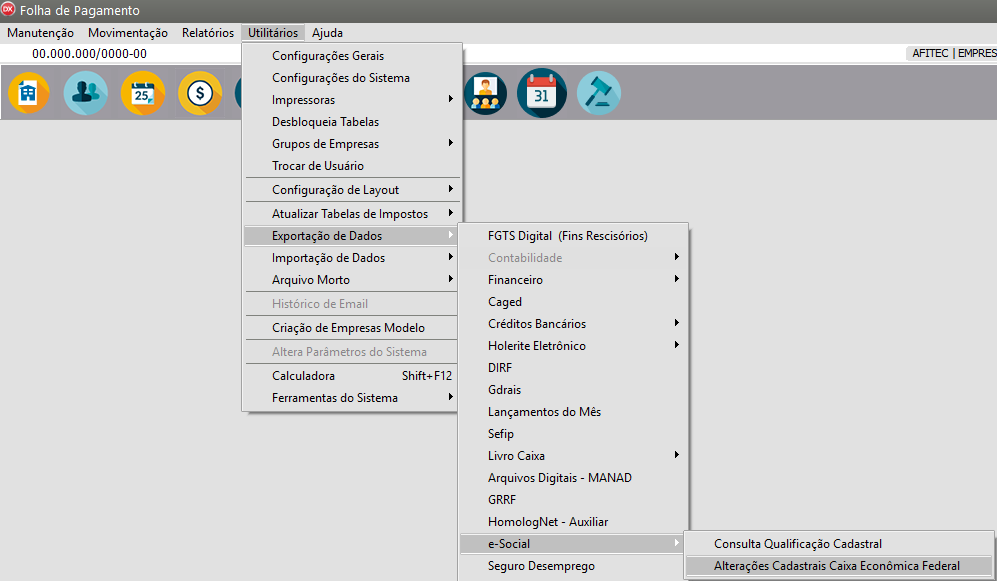Click the calendar 25 toolbar icon
This screenshot has width=997, height=581.
143,94
